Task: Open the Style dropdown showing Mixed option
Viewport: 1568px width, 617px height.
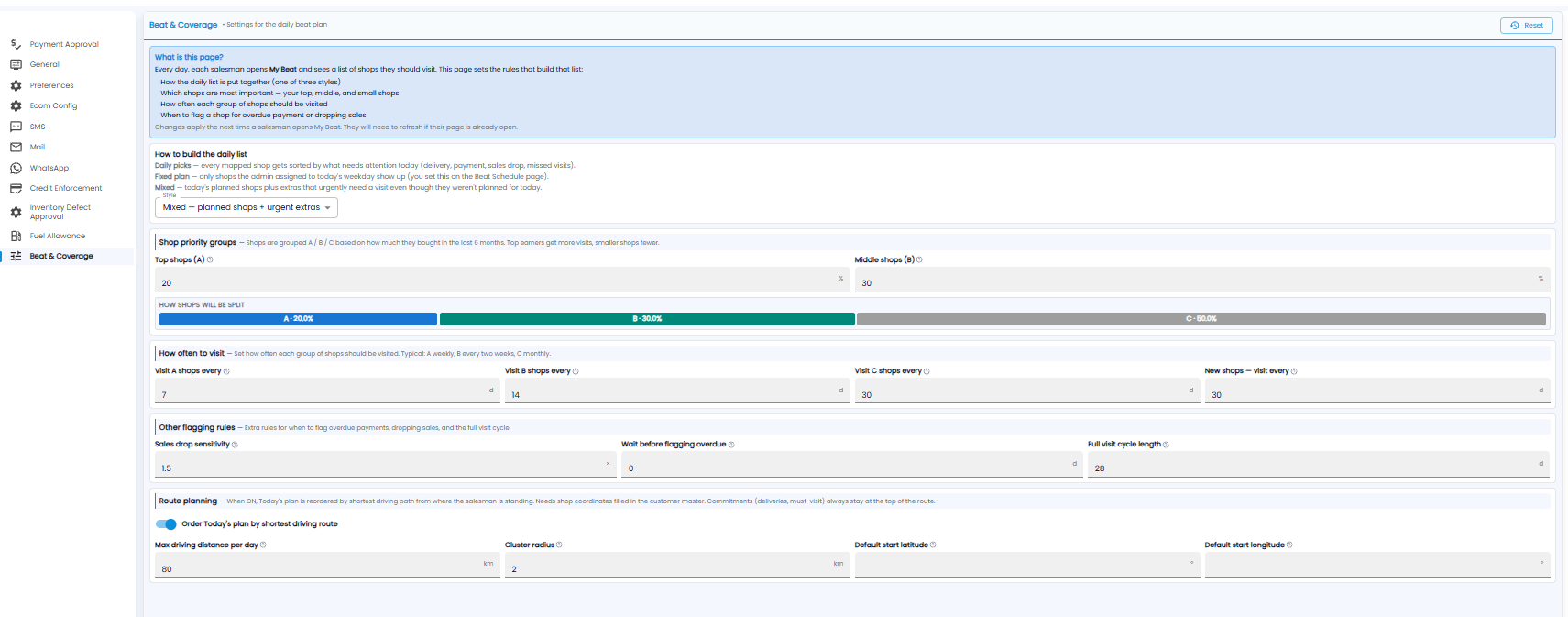Action: click(247, 207)
